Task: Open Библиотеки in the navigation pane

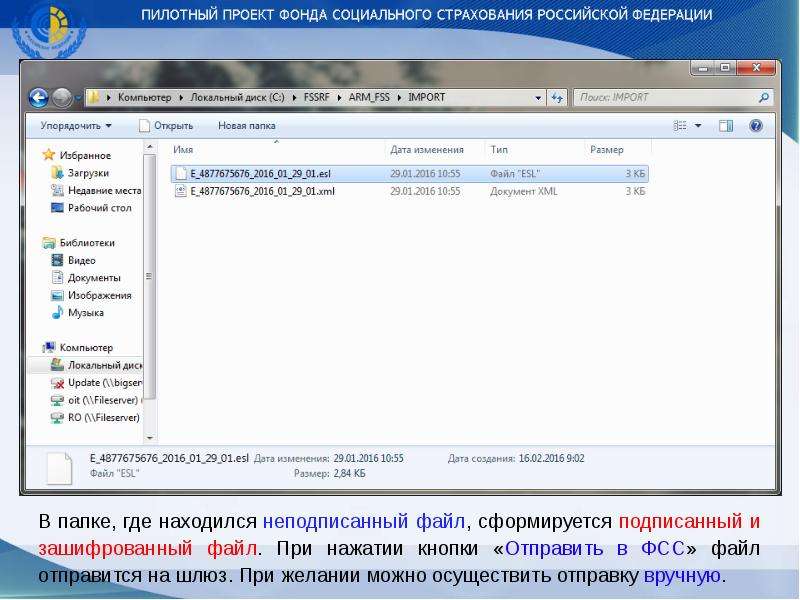Action: click(x=87, y=243)
